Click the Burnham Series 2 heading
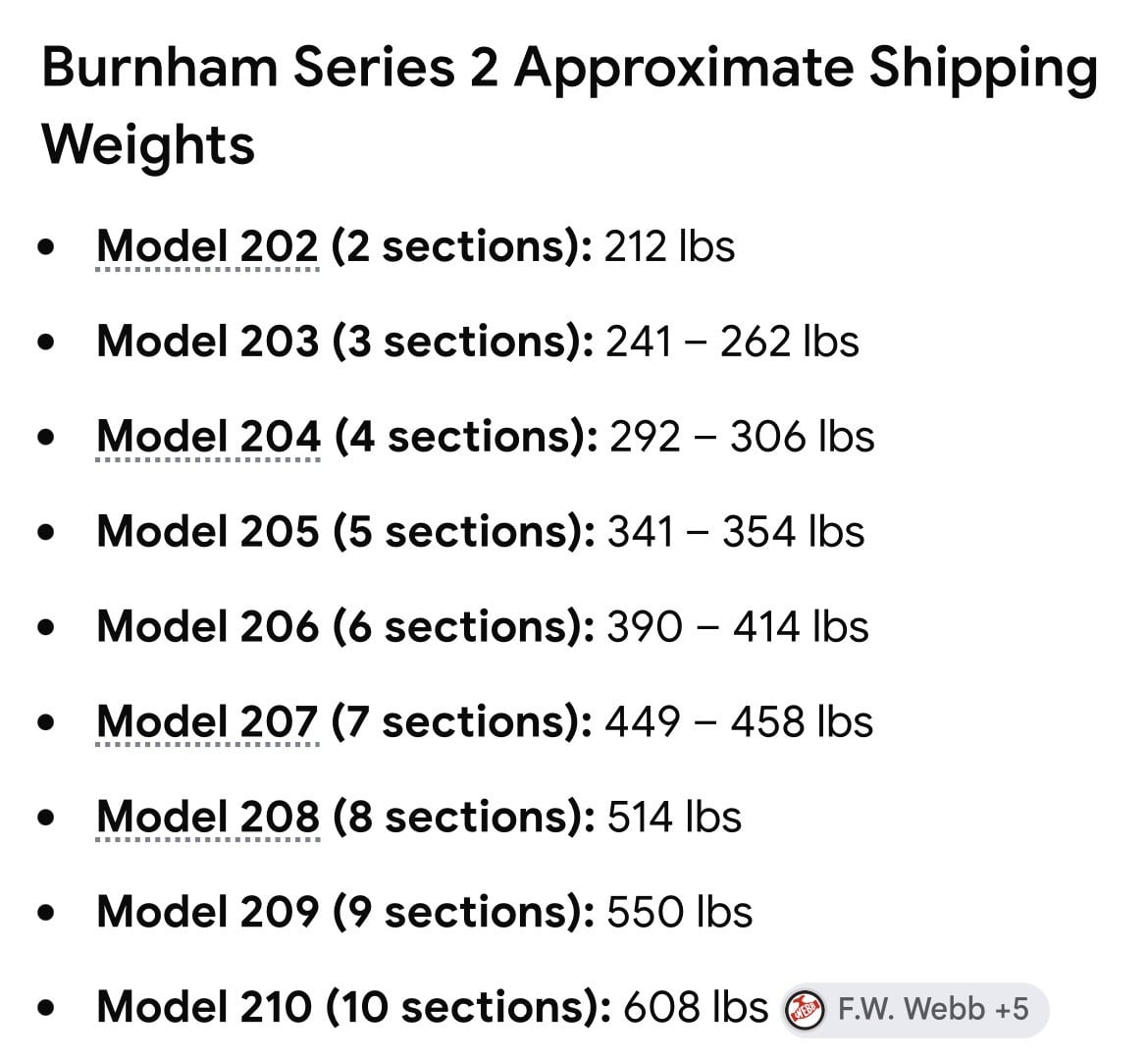The image size is (1148, 1060). (570, 106)
